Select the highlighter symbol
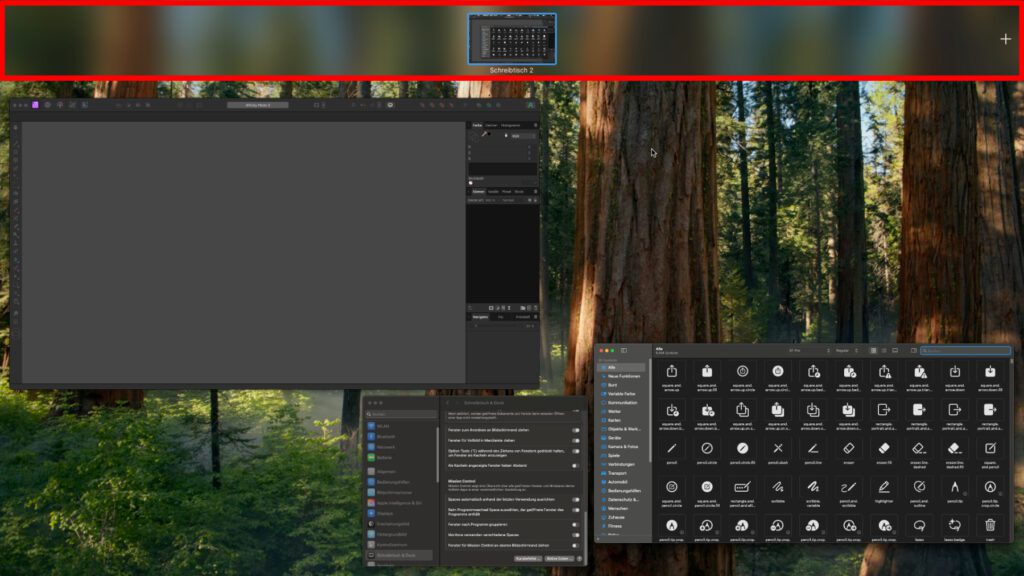Viewport: 1024px width, 576px height. pyautogui.click(x=884, y=487)
